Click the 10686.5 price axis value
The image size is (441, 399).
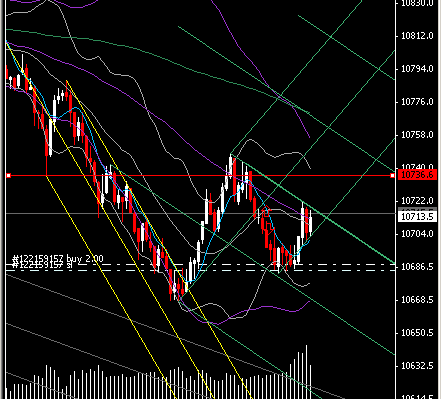(x=417, y=267)
